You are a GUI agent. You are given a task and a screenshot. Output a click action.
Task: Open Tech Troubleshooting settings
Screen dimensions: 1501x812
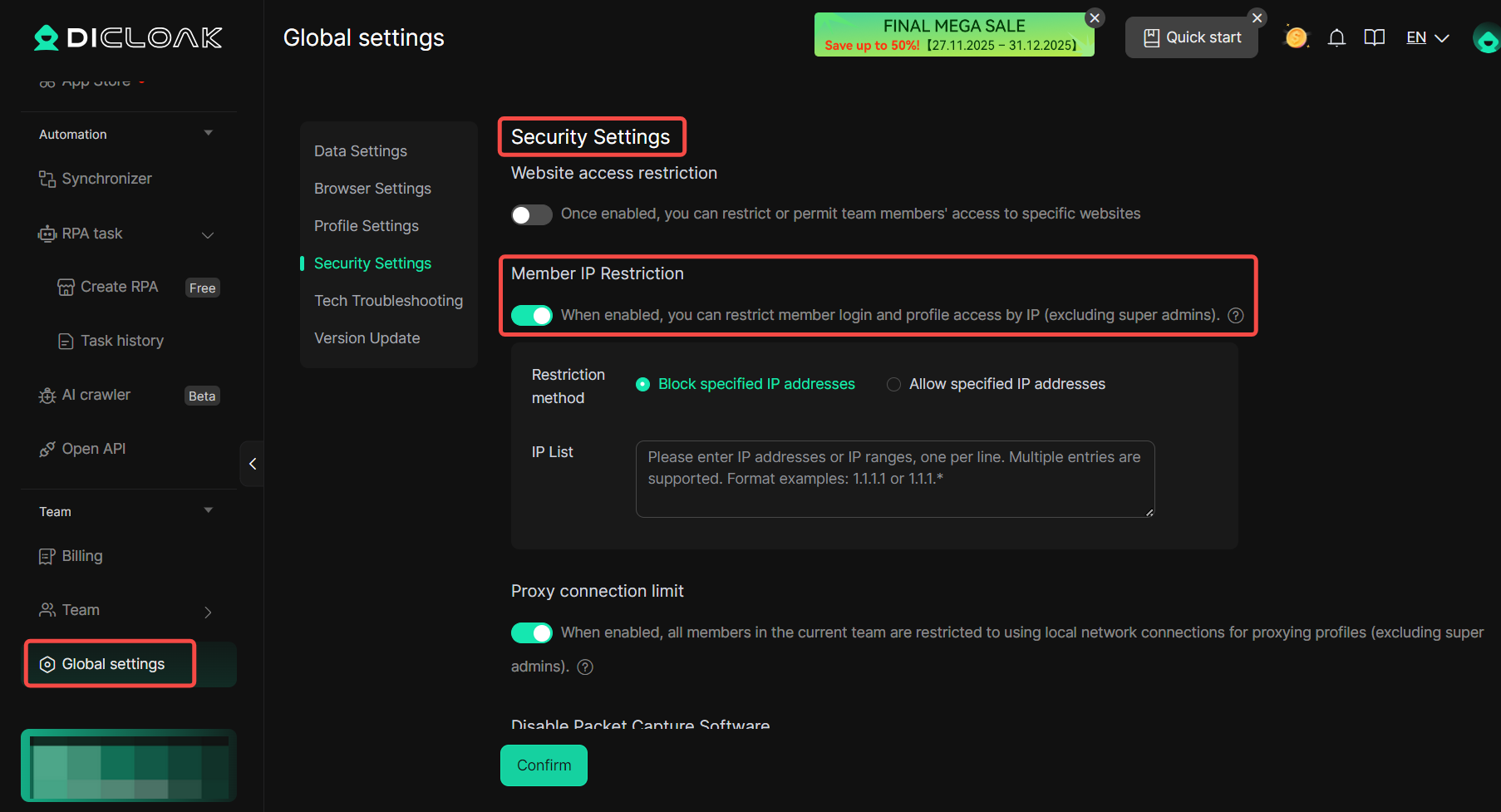click(388, 300)
